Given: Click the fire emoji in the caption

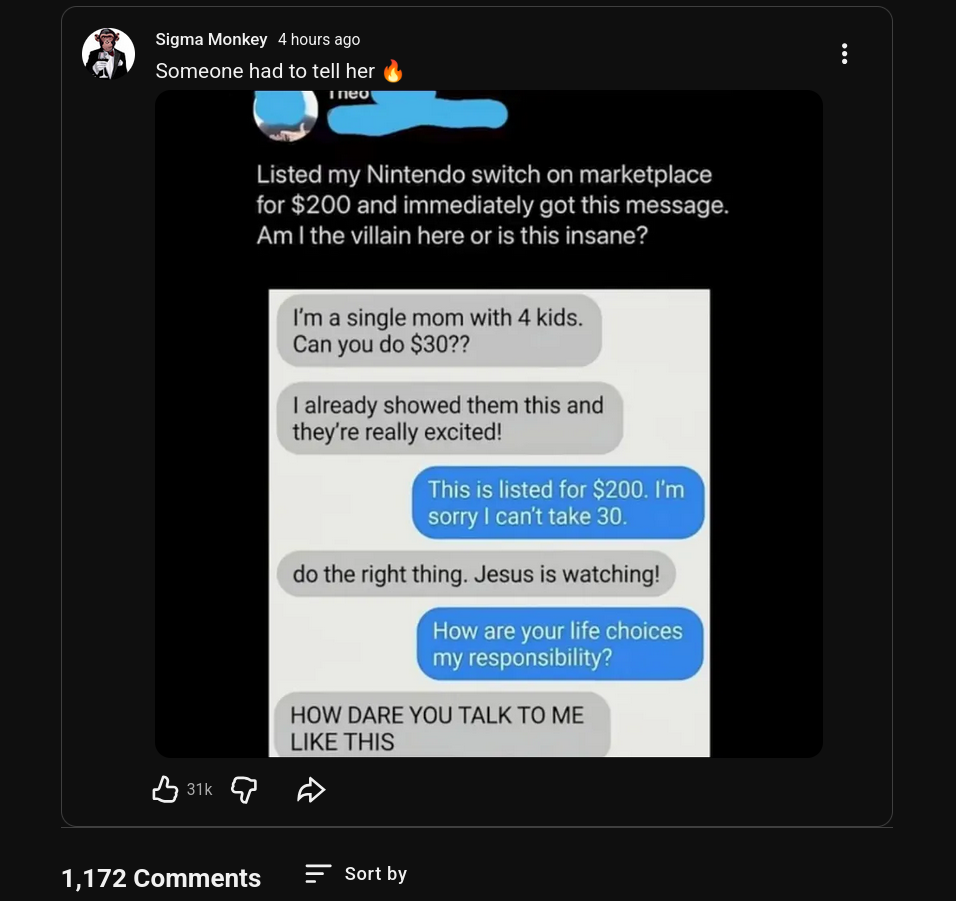Looking at the screenshot, I should pos(391,71).
